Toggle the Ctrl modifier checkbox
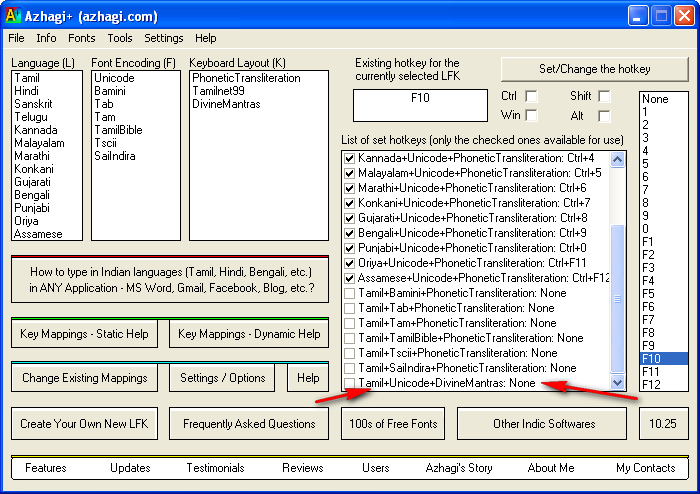The height and width of the screenshot is (494, 700). 531,96
